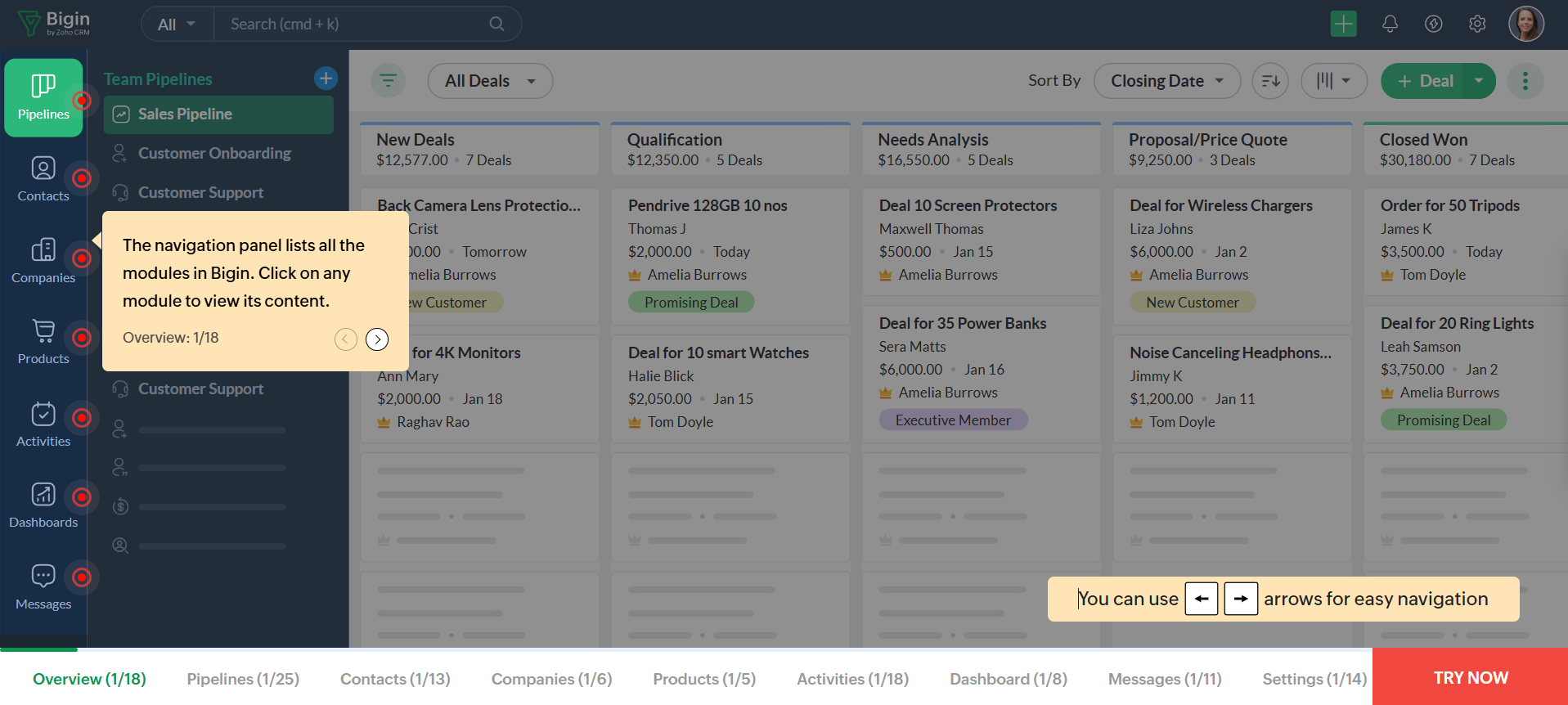
Task: Click the green quick-create plus icon
Action: [x=1343, y=24]
